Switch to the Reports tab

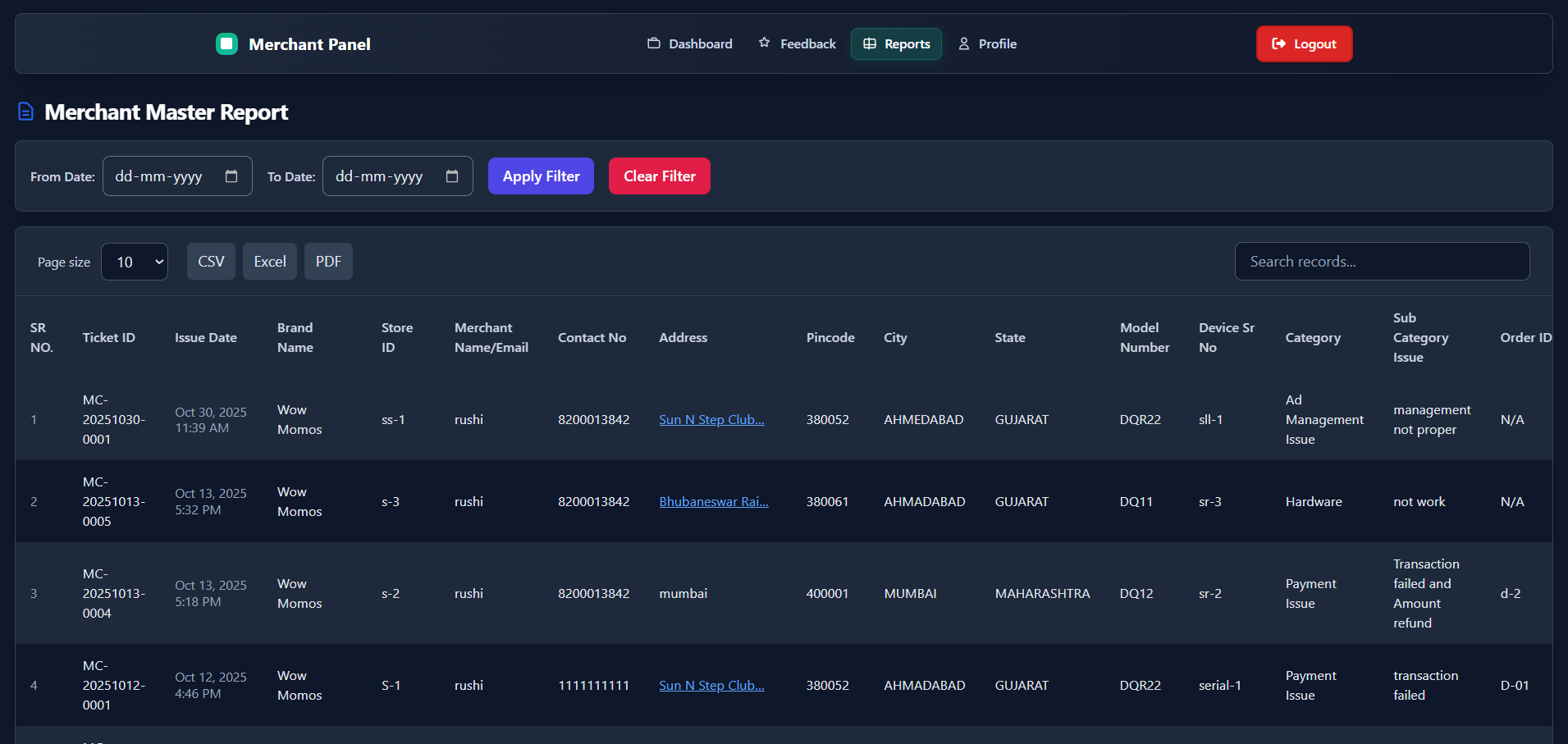[896, 43]
